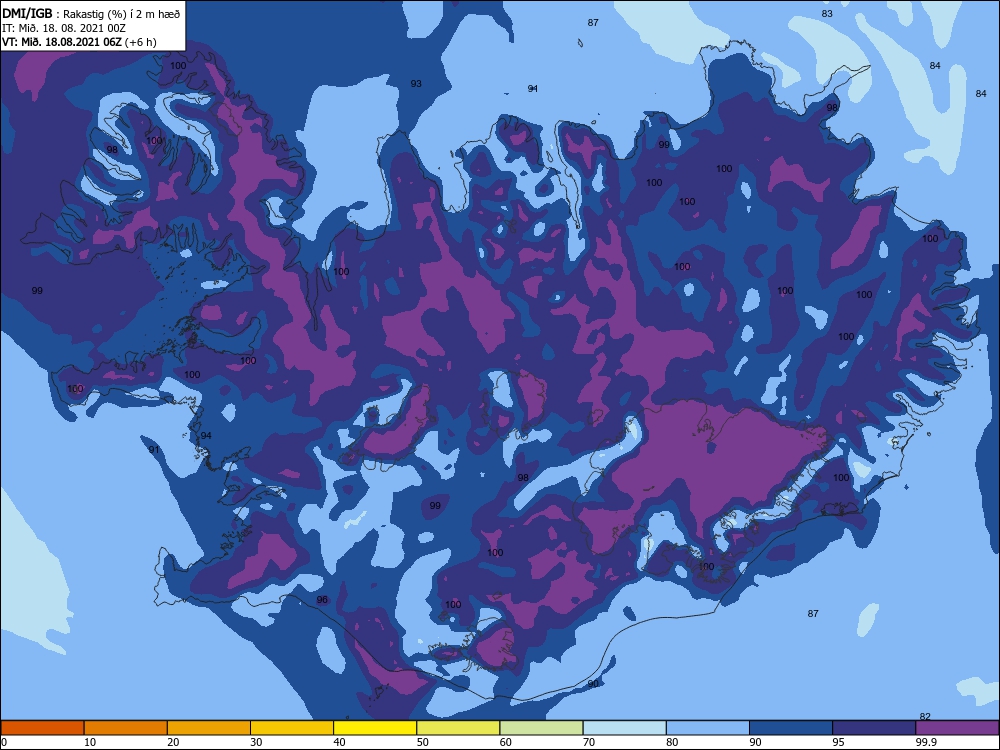Click the legend scale label '10'
The image size is (1000, 750).
[90, 742]
